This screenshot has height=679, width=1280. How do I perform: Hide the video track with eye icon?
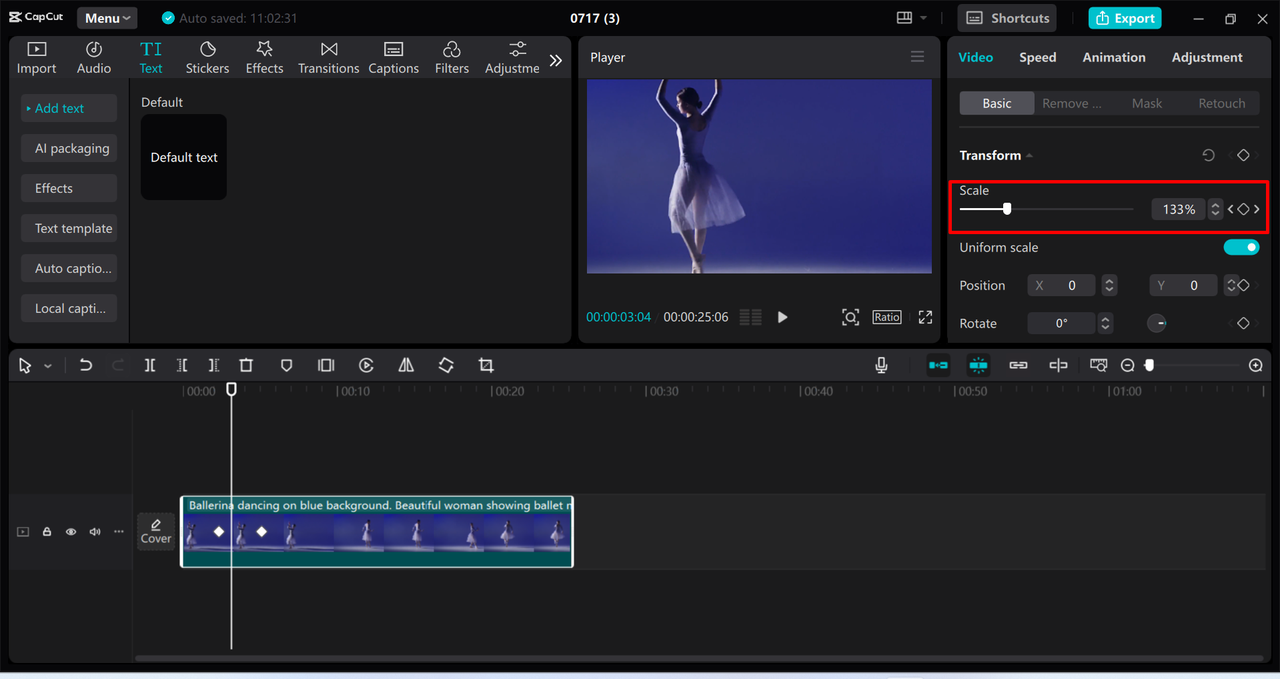[71, 532]
